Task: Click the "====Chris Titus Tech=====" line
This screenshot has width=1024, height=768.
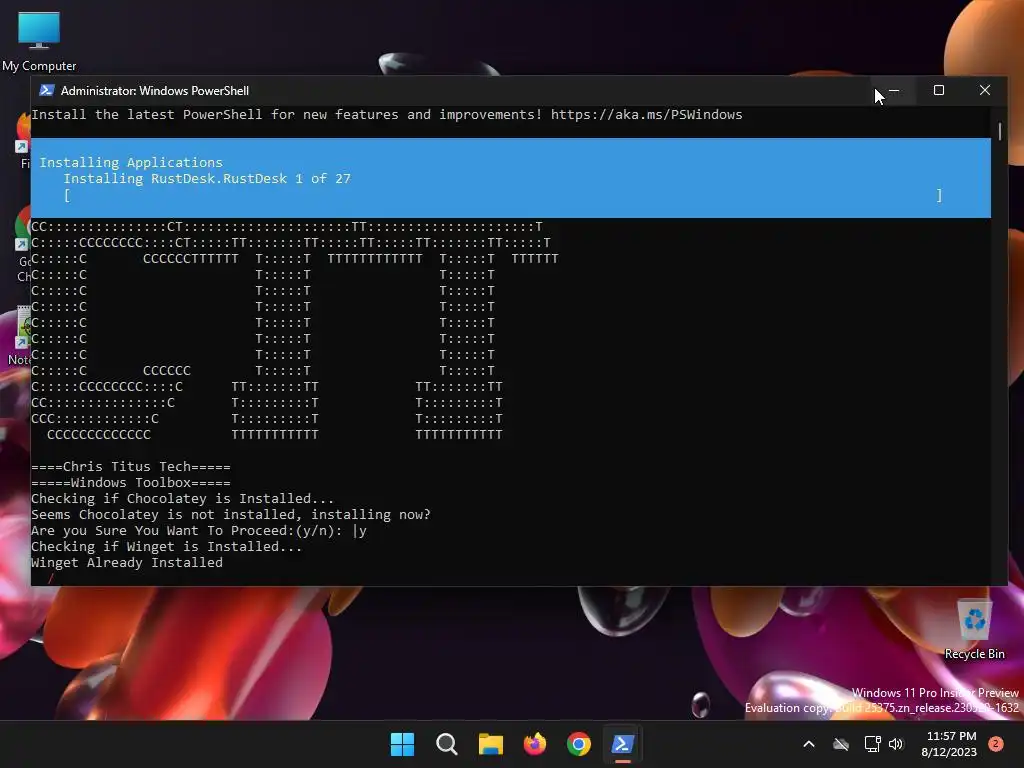Action: click(x=131, y=466)
